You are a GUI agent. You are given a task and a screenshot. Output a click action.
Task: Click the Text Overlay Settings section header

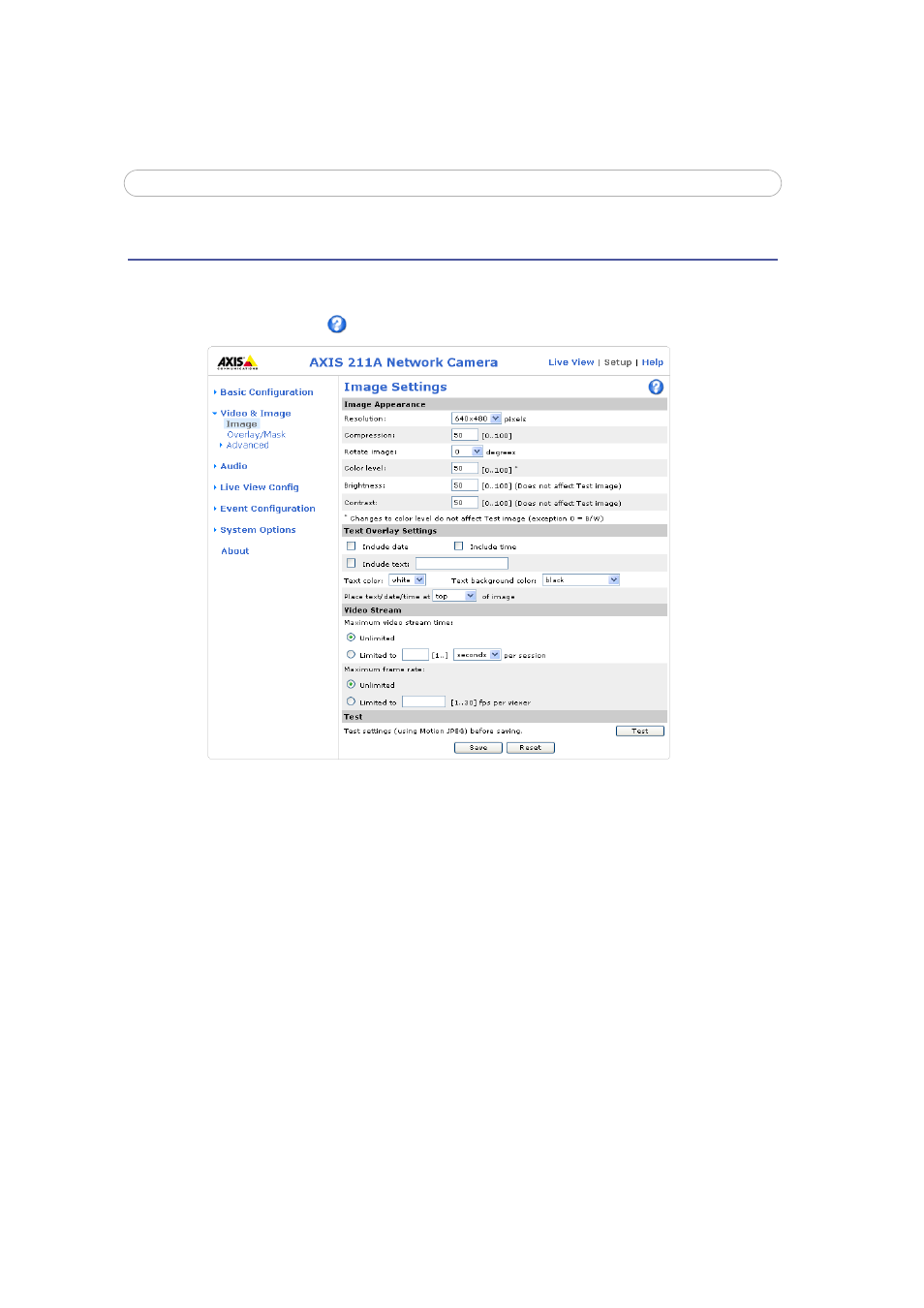[390, 531]
